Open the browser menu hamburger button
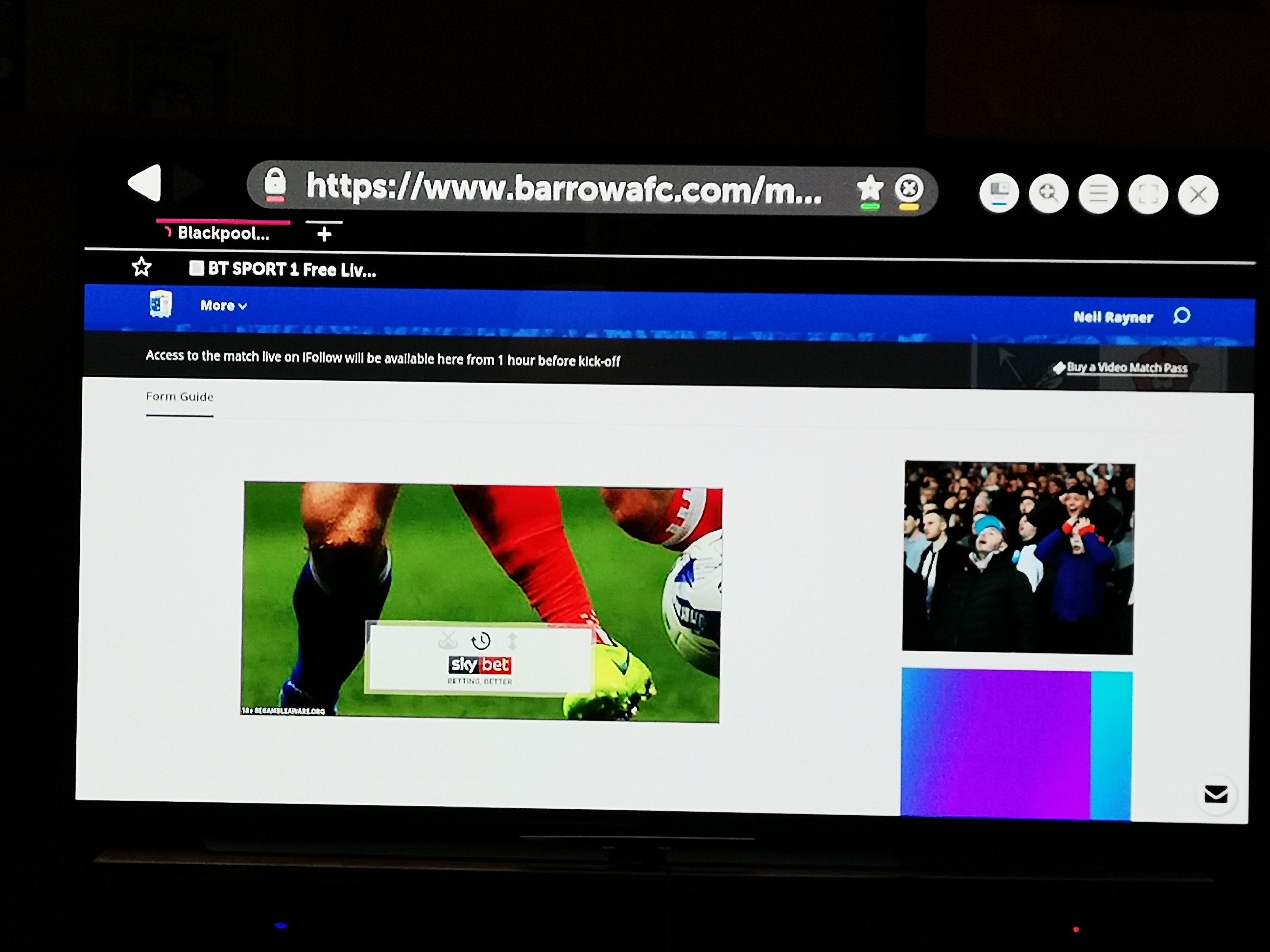This screenshot has width=1270, height=952. pyautogui.click(x=1098, y=194)
